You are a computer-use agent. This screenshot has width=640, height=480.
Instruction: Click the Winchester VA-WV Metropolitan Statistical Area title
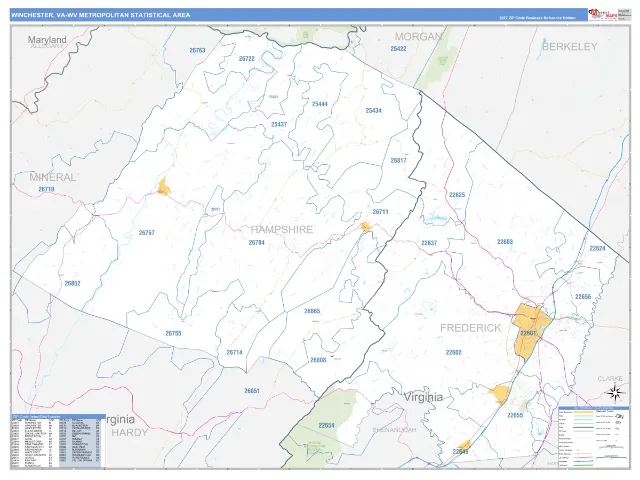click(100, 15)
